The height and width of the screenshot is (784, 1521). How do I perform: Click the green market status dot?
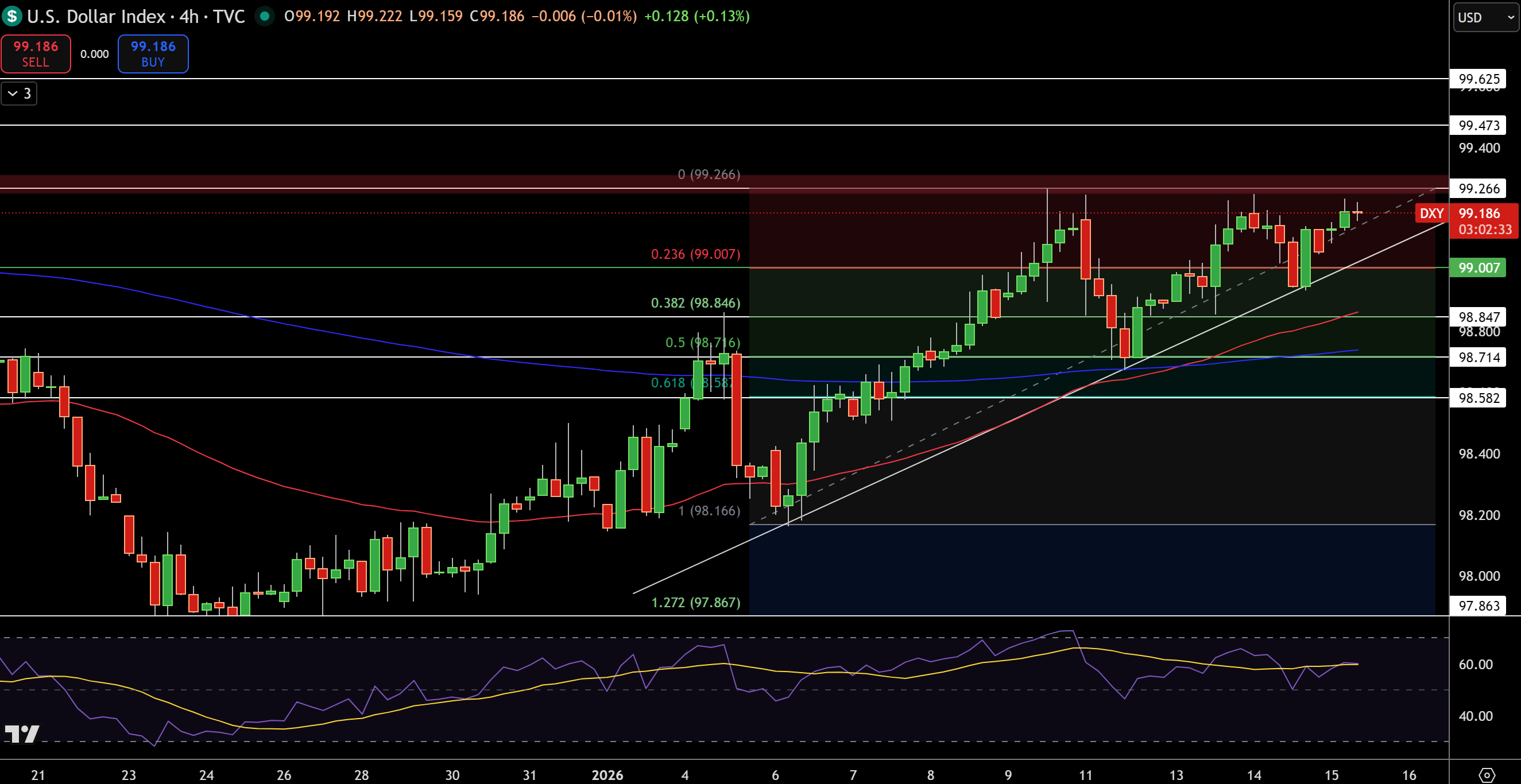point(265,16)
